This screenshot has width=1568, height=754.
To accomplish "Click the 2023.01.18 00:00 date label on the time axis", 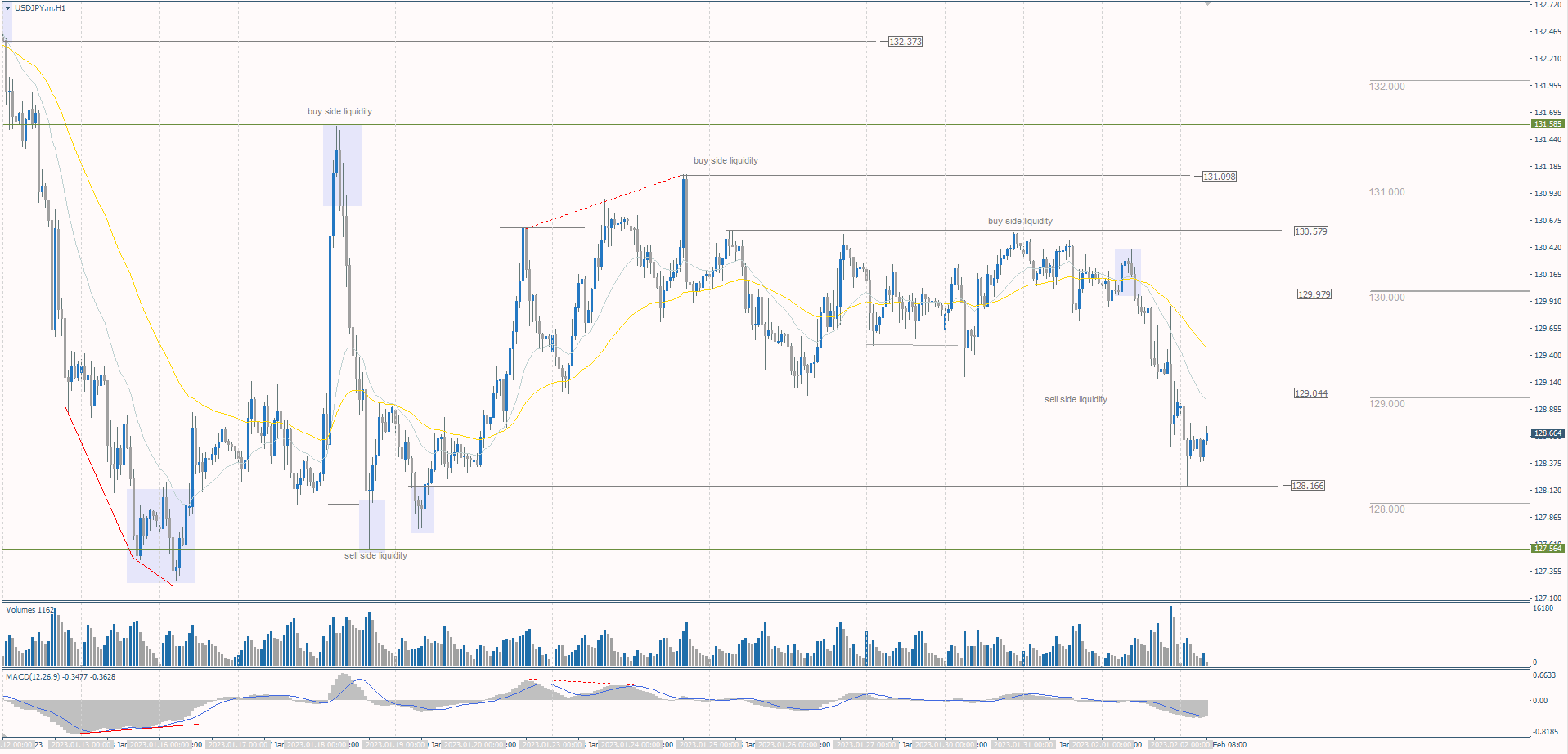I will 317,745.
